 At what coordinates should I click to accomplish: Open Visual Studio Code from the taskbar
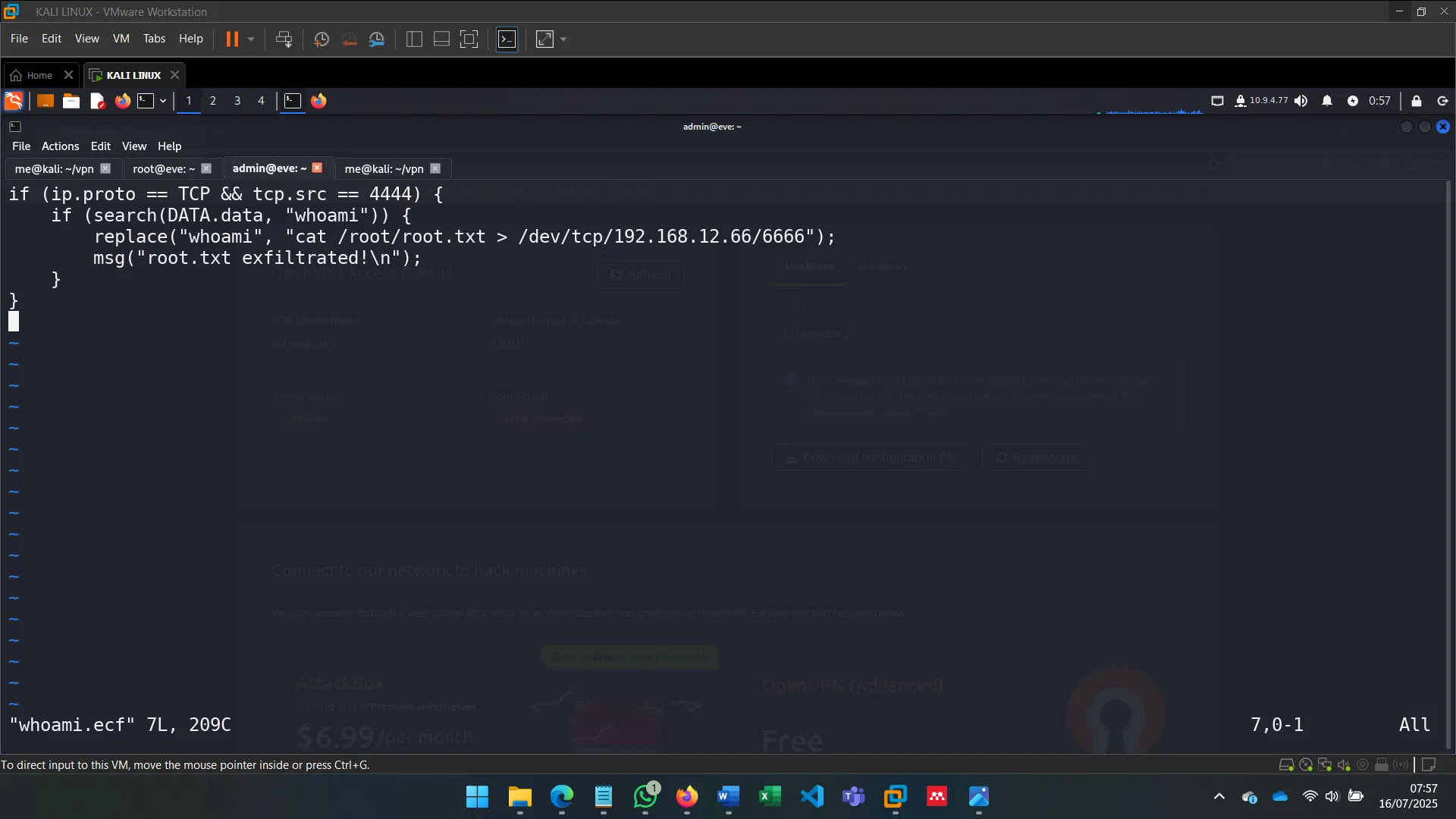point(811,796)
